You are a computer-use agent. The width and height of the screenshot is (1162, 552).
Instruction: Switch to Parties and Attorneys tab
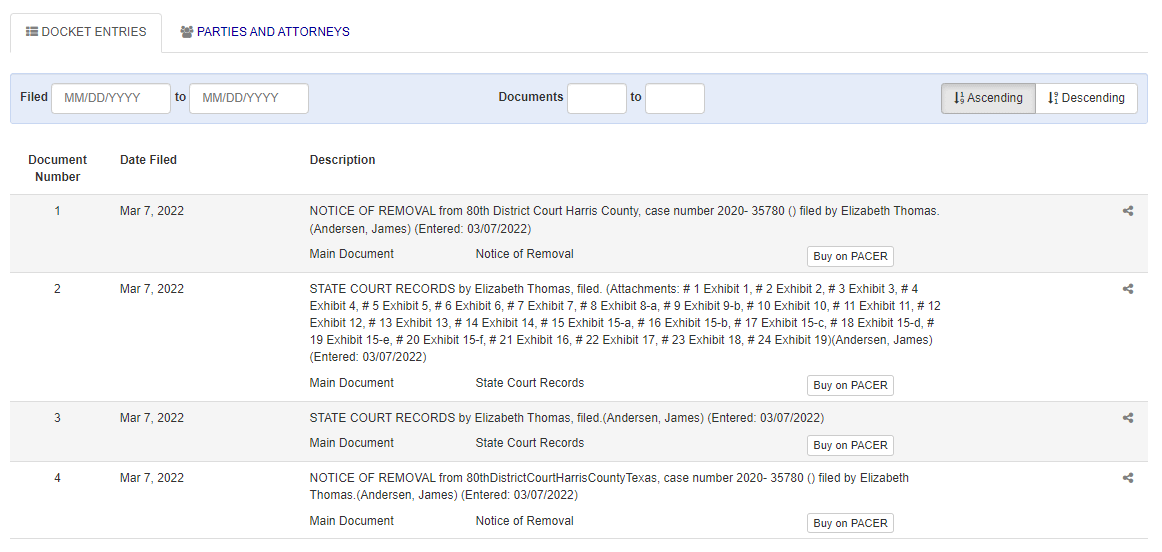coord(265,32)
